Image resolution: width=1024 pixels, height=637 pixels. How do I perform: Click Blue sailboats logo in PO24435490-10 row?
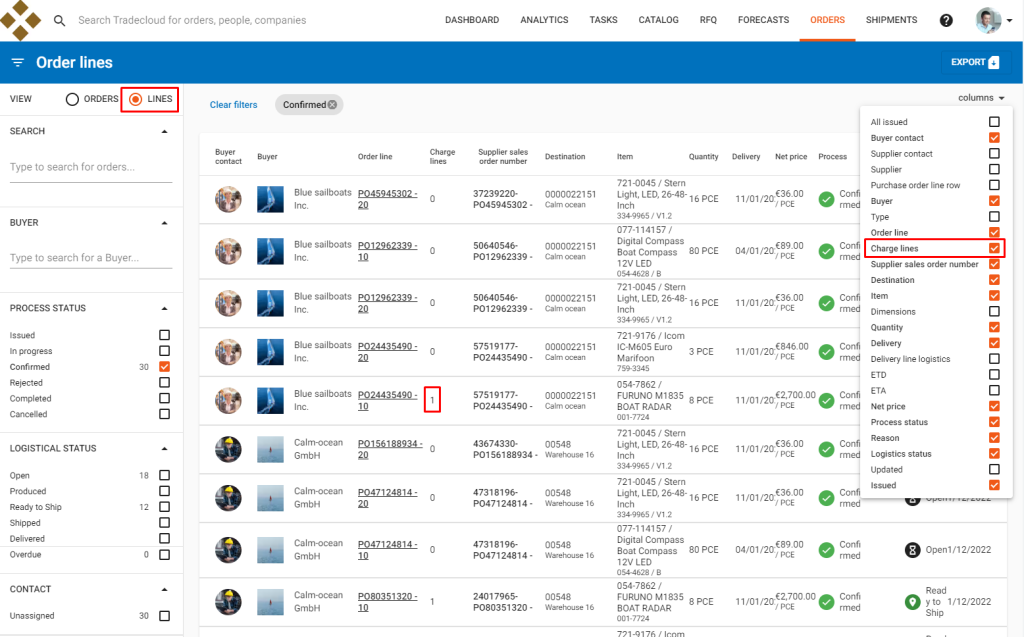click(270, 400)
